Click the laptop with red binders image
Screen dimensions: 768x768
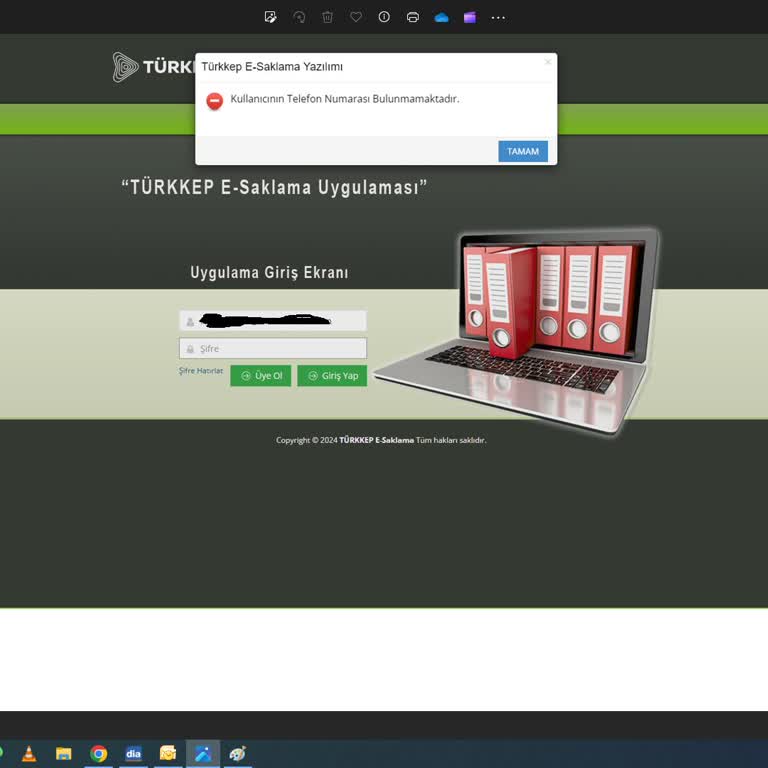click(x=517, y=331)
